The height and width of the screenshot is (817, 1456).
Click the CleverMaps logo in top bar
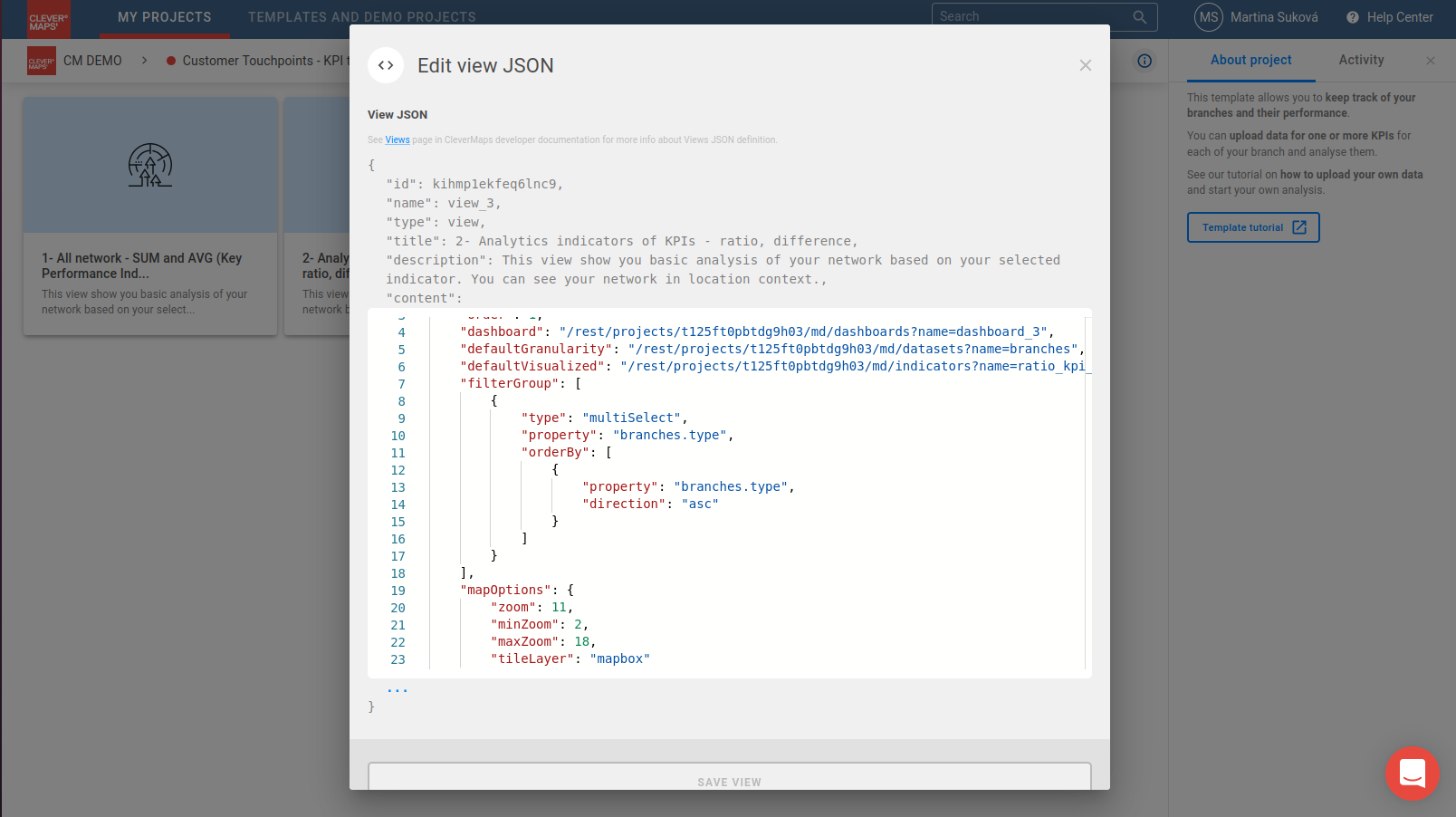[48, 19]
